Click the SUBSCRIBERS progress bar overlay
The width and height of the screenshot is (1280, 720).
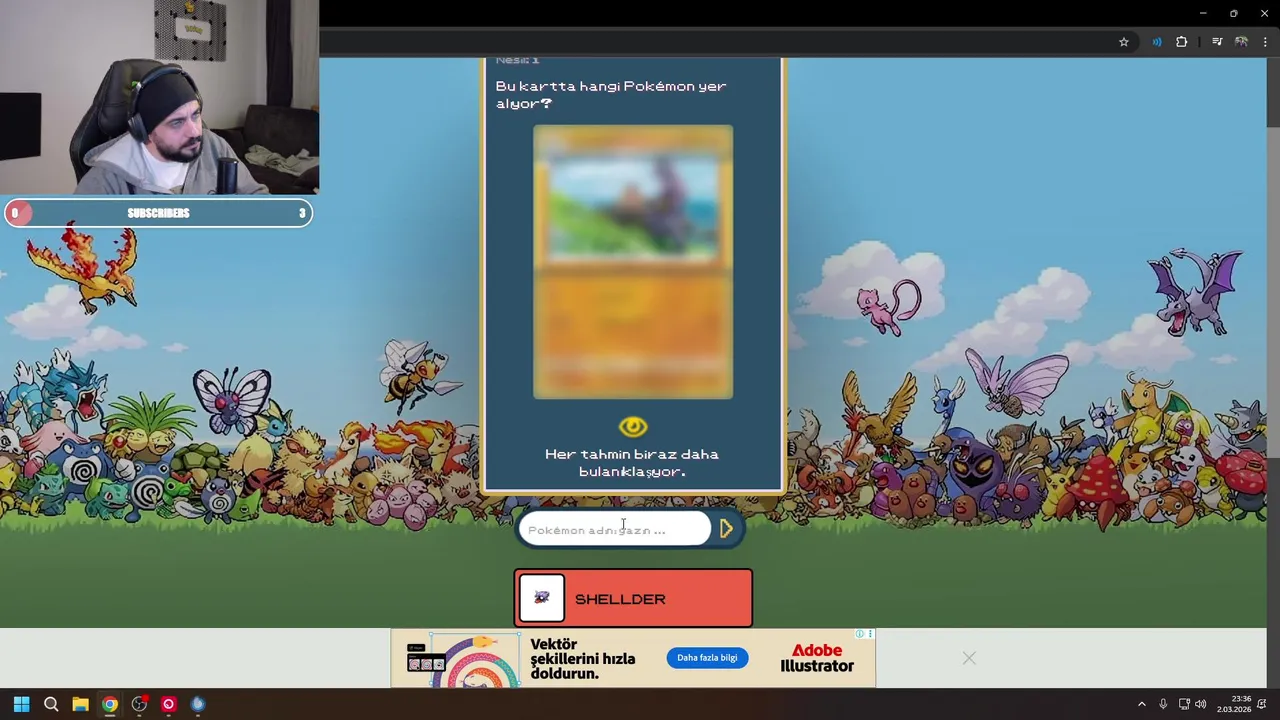pos(158,213)
